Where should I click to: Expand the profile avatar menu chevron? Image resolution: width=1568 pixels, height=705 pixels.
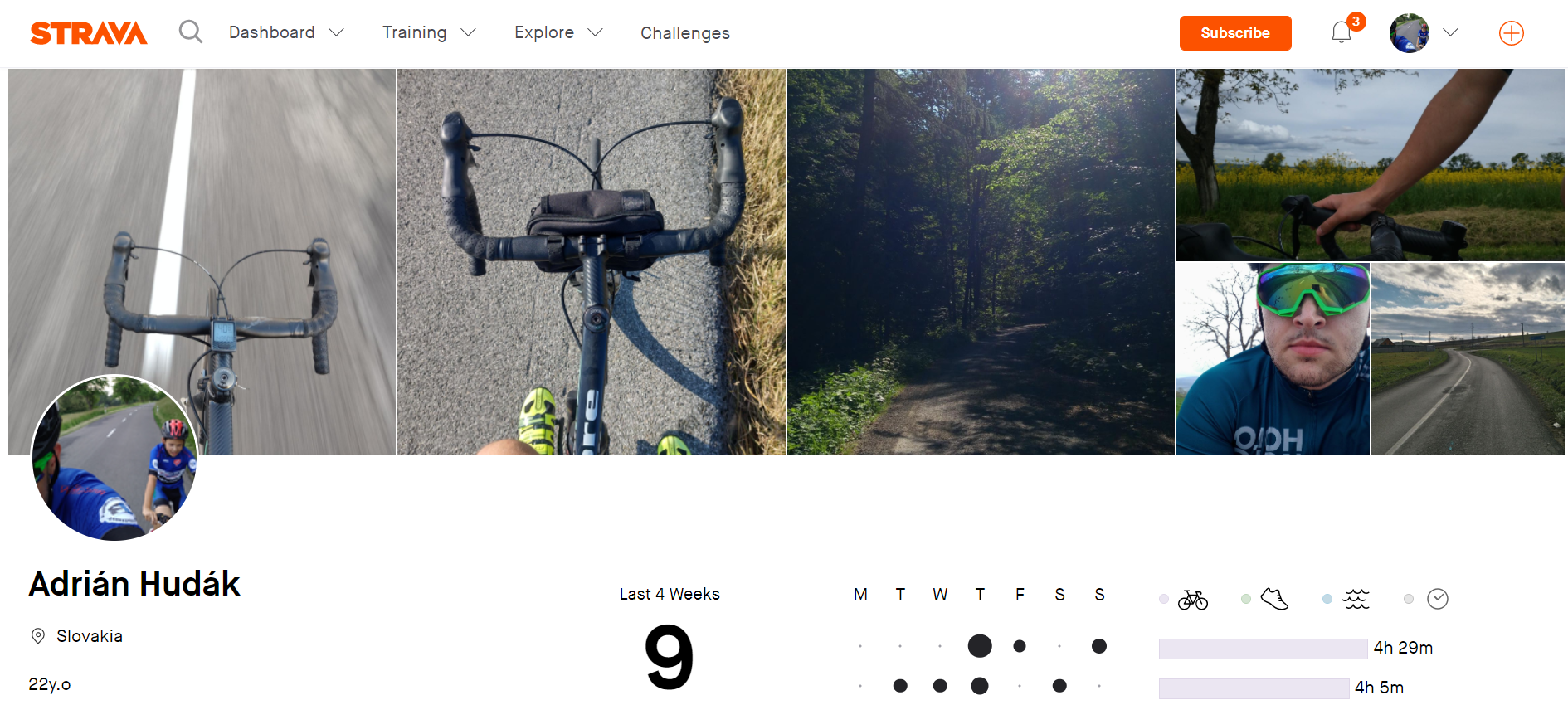point(1450,32)
